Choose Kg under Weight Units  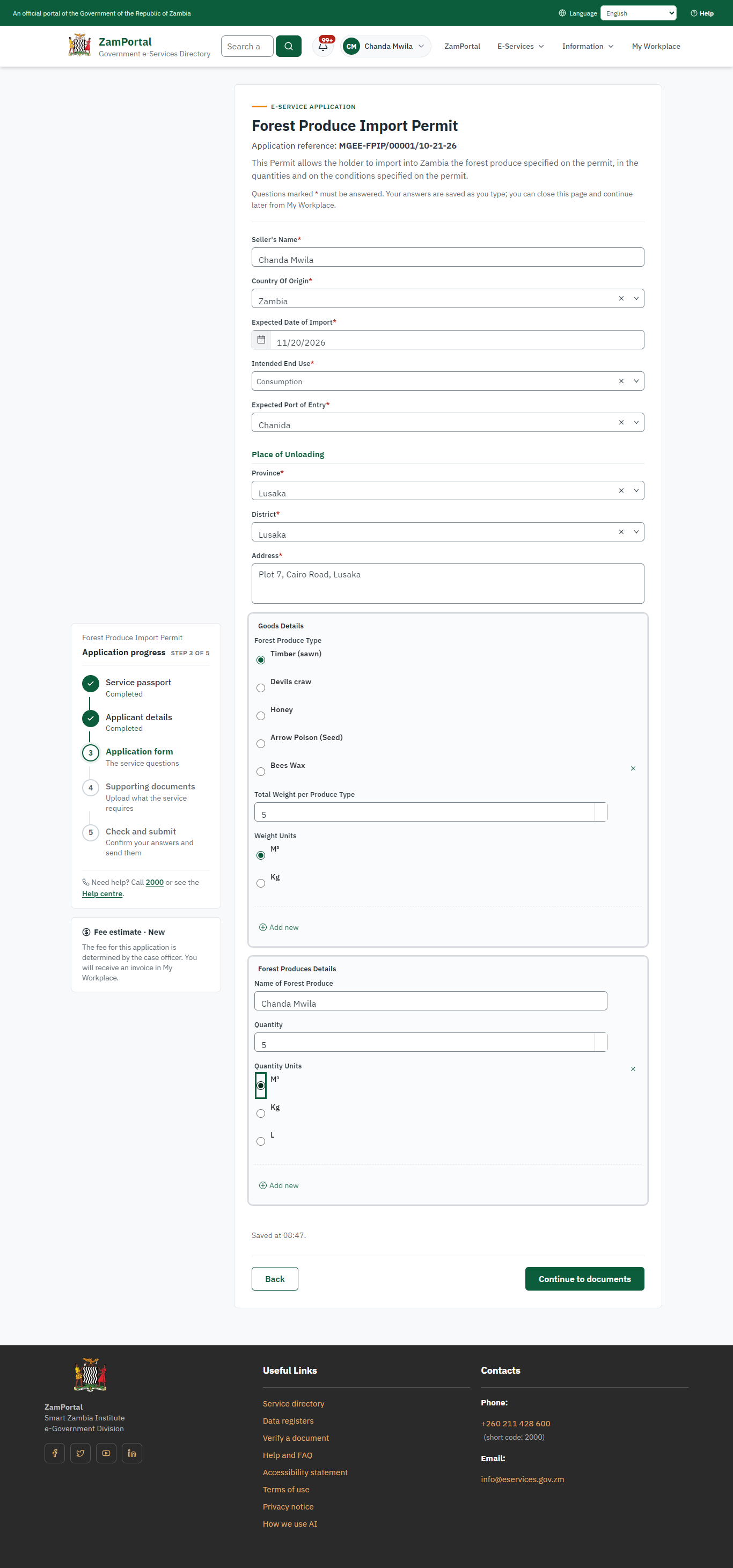(x=261, y=883)
